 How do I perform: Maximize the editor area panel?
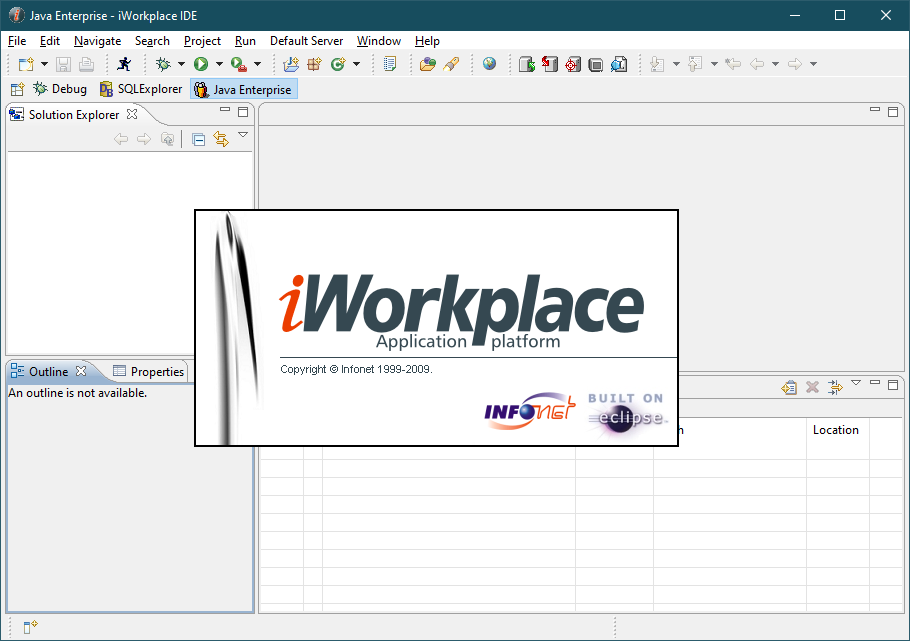coord(893,111)
